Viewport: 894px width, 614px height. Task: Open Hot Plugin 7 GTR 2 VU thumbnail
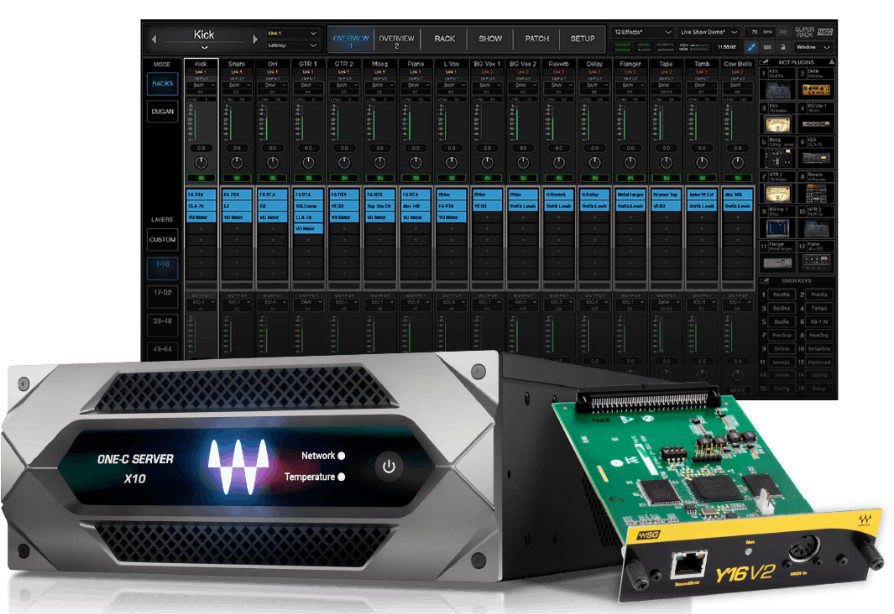pyautogui.click(x=778, y=194)
